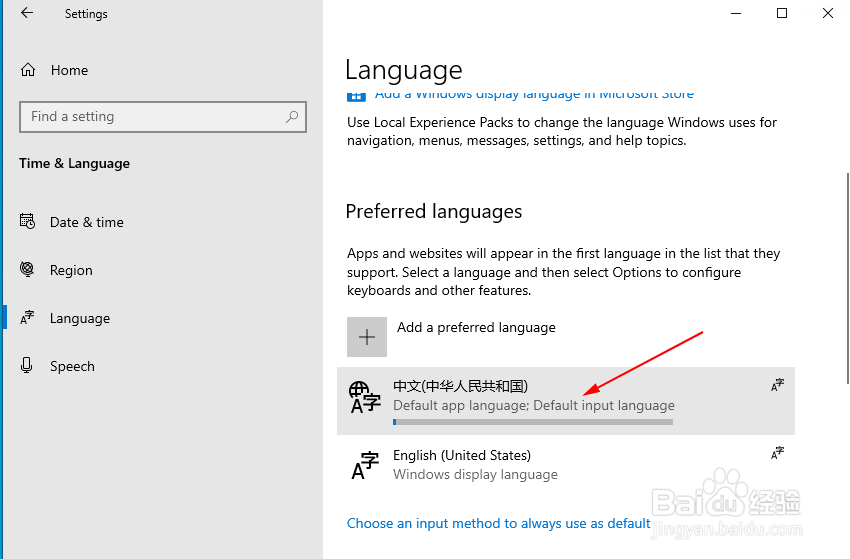The image size is (850, 559).
Task: Click the Home house icon
Action: pos(28,70)
